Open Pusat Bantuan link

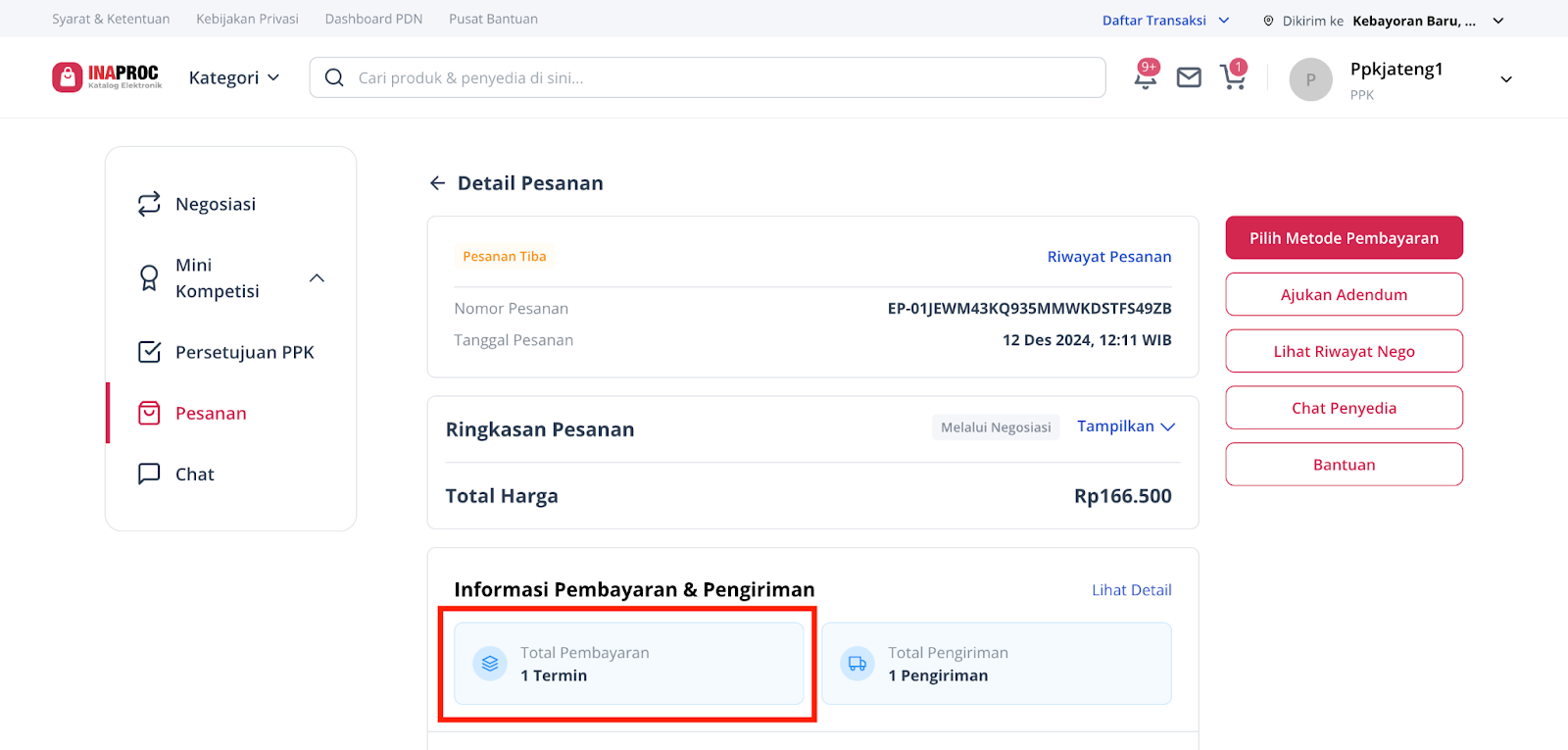pyautogui.click(x=493, y=19)
